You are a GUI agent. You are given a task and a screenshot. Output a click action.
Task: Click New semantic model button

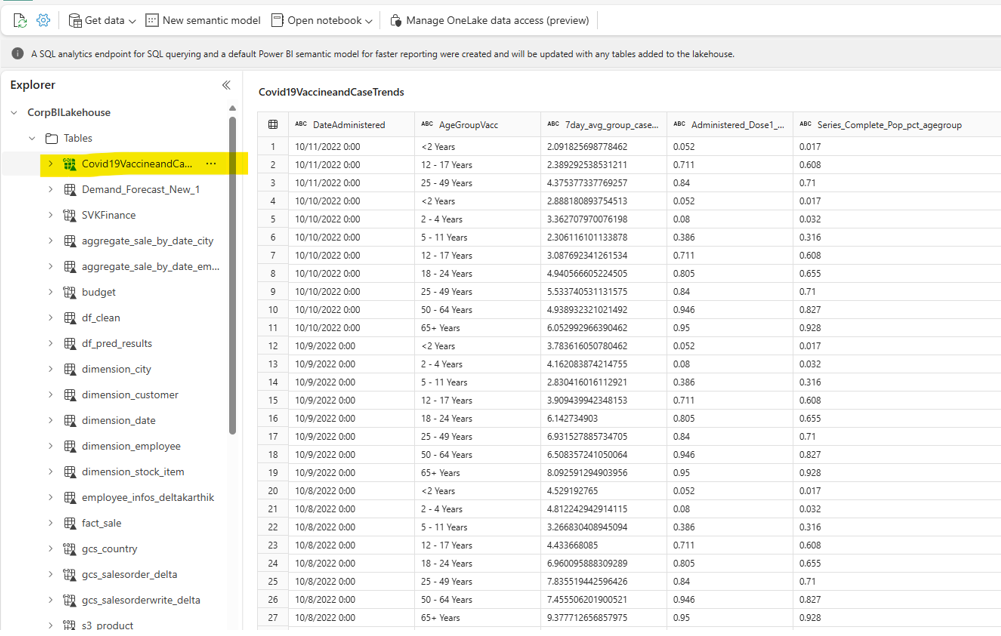click(x=203, y=20)
